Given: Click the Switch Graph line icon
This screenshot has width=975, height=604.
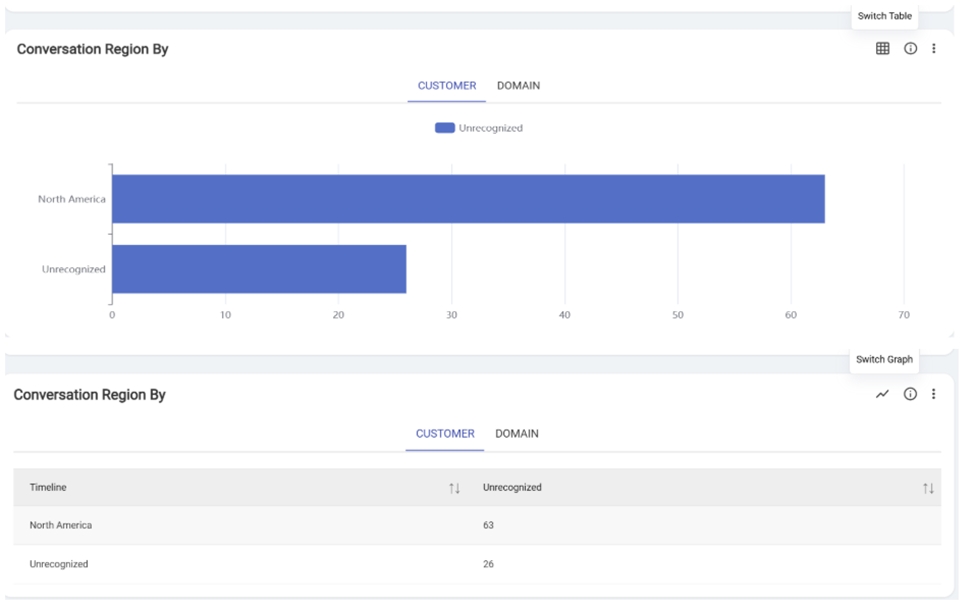Looking at the screenshot, I should click(882, 394).
